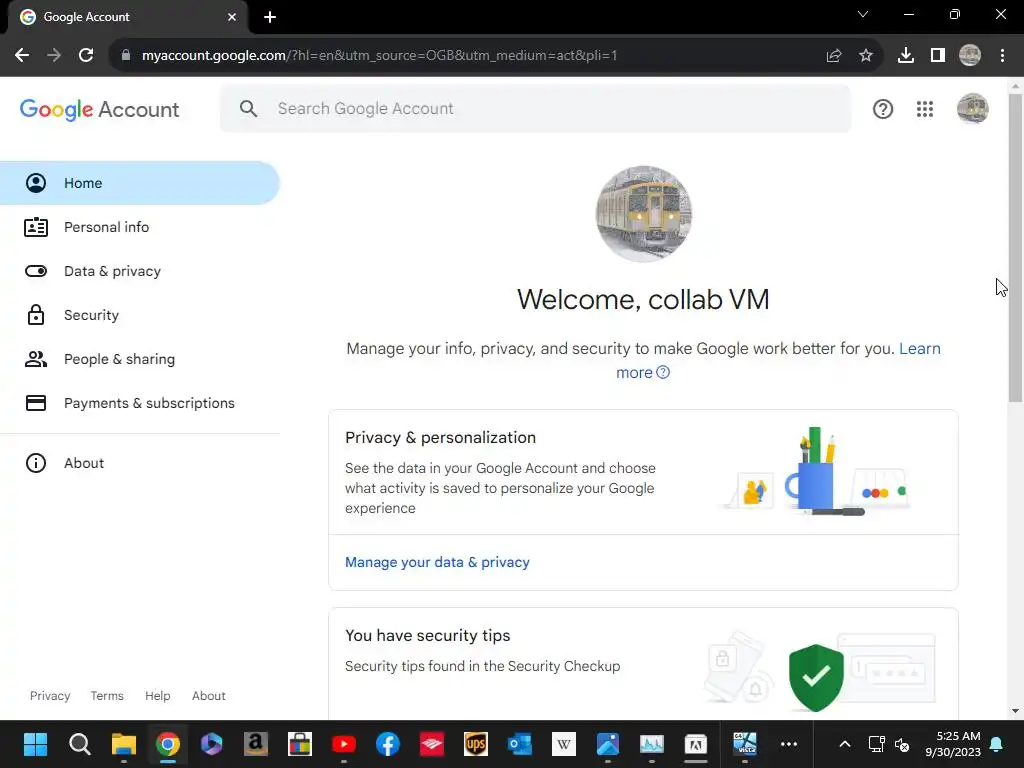The image size is (1024, 768).
Task: Click the Privacy footer link
Action: tap(50, 696)
